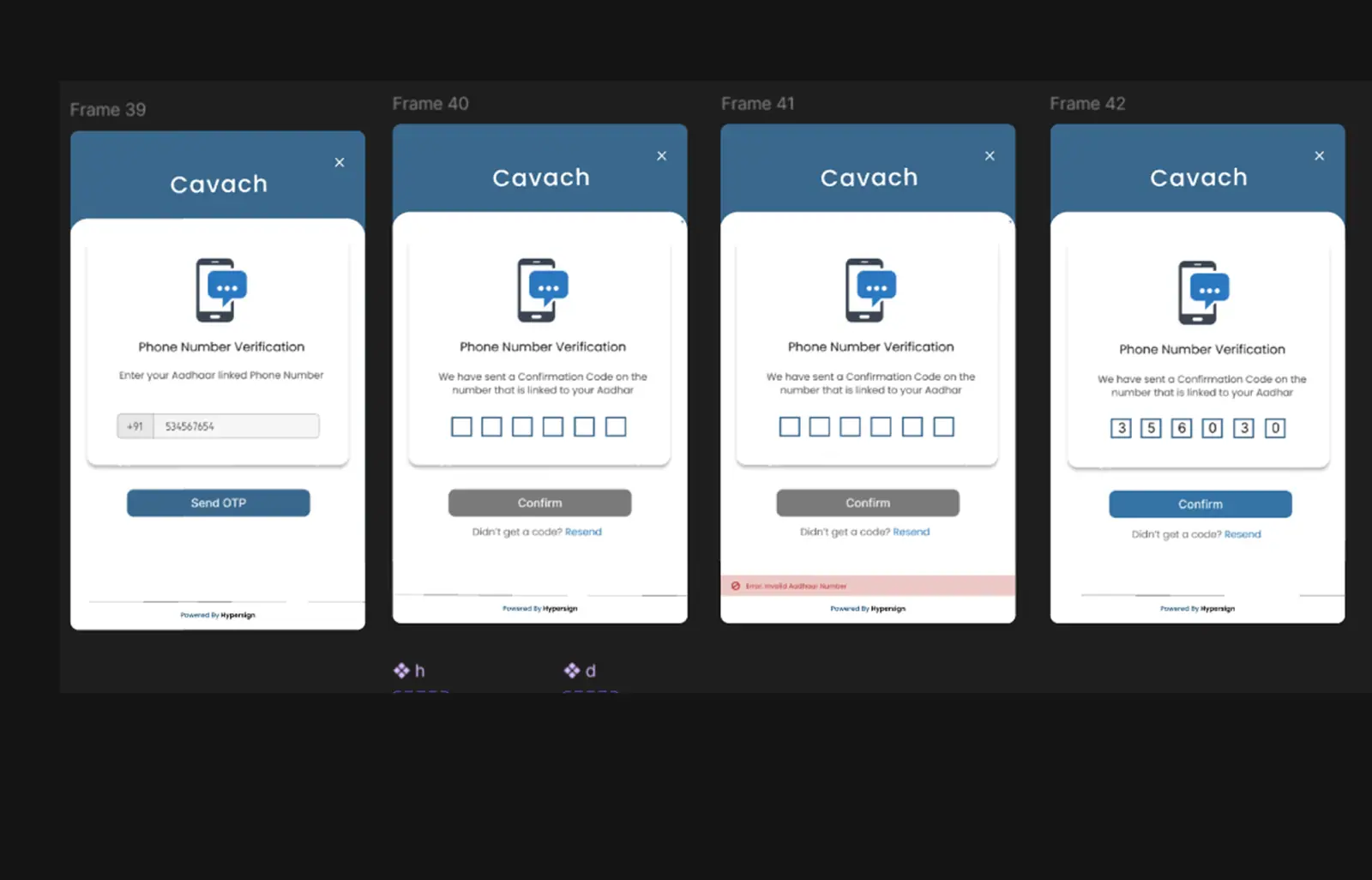Click the Resend link in Frame 40
This screenshot has height=880, width=1372.
583,532
